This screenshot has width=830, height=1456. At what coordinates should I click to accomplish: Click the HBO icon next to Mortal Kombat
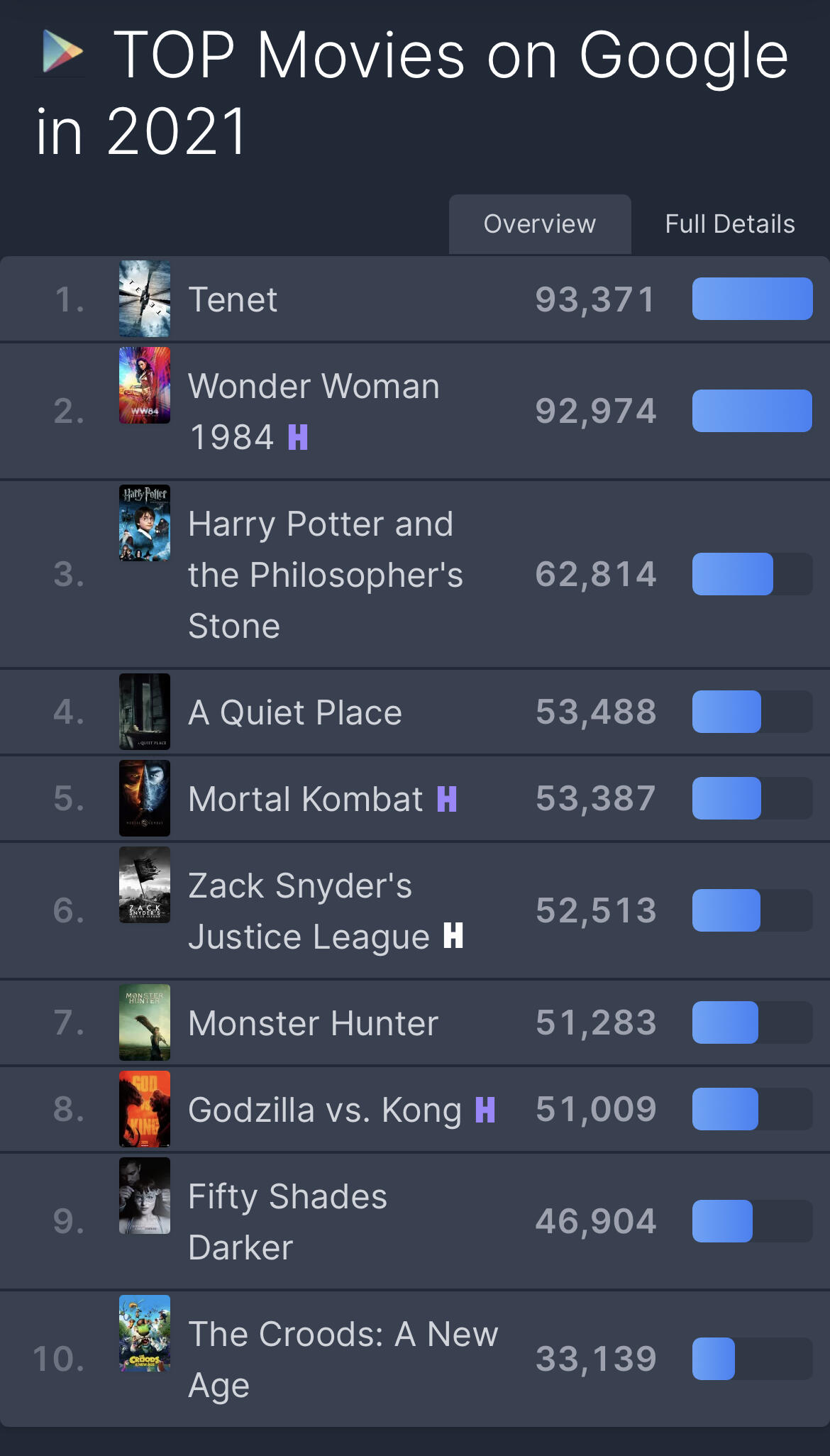447,799
